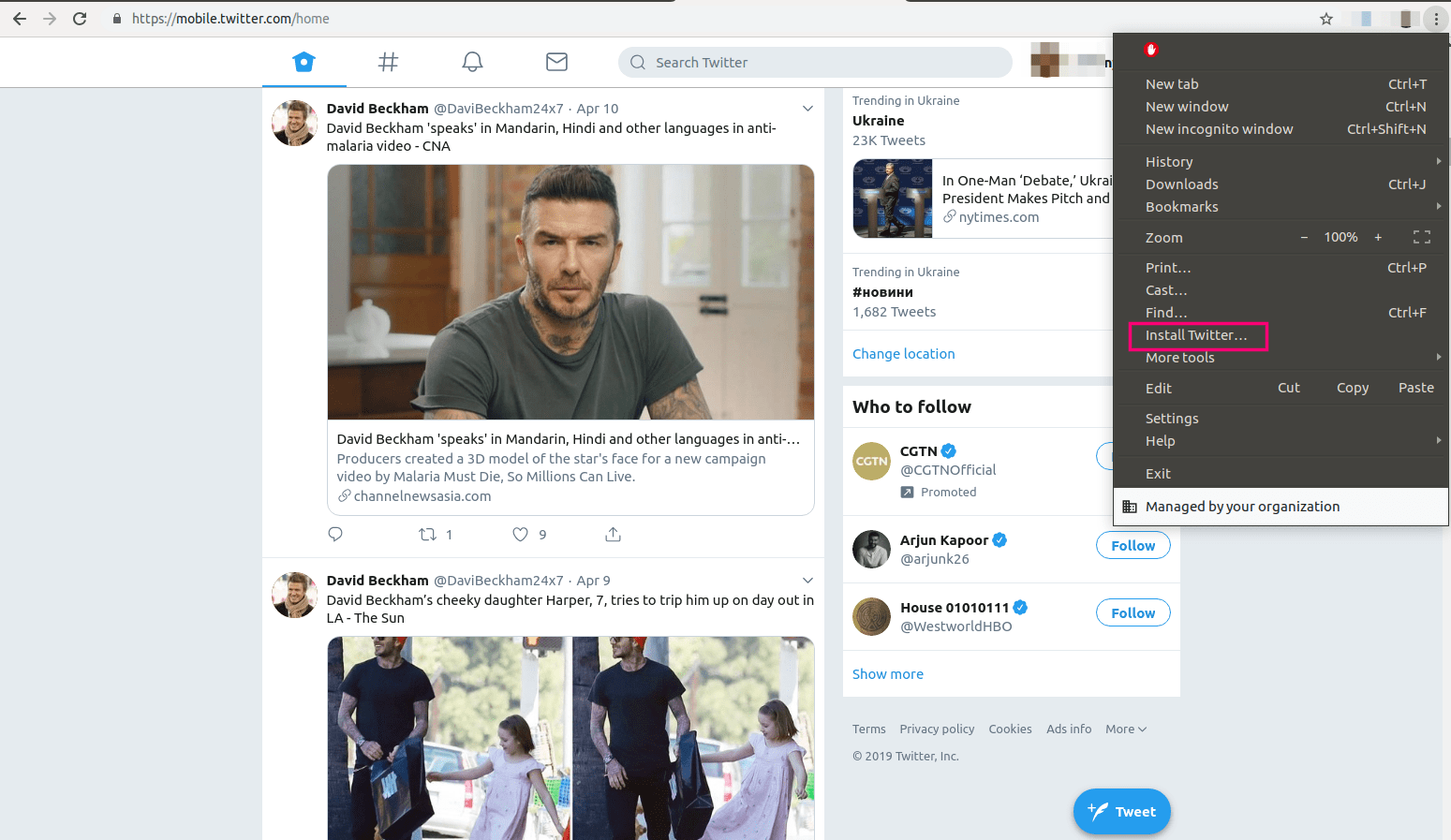
Task: Expand the More footer dropdown
Action: click(1125, 729)
